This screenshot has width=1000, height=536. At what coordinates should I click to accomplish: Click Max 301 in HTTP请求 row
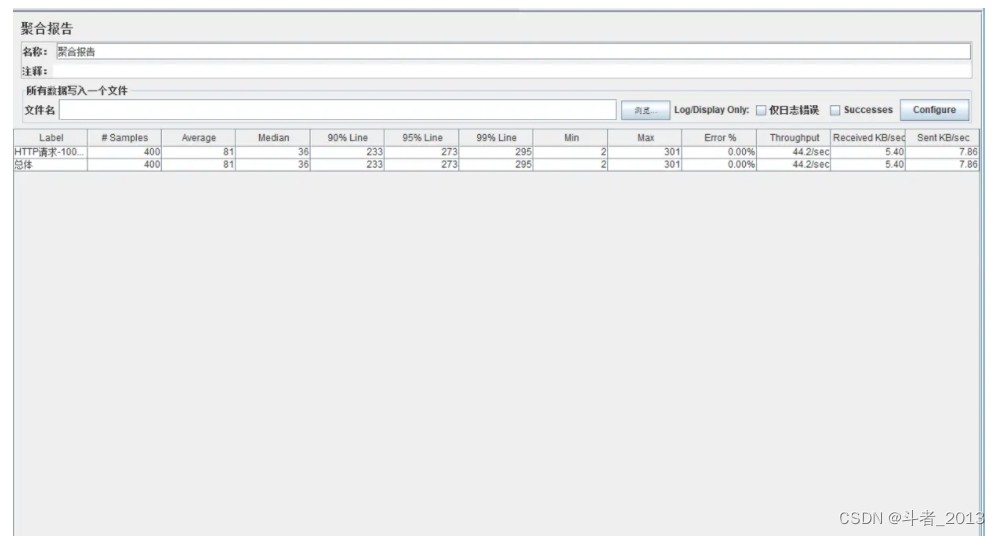[x=672, y=153]
